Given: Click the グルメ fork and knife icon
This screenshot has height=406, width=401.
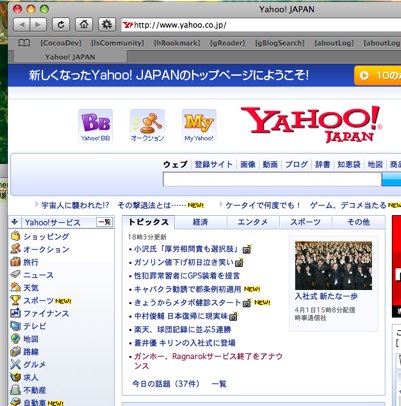Looking at the screenshot, I should pos(15,364).
